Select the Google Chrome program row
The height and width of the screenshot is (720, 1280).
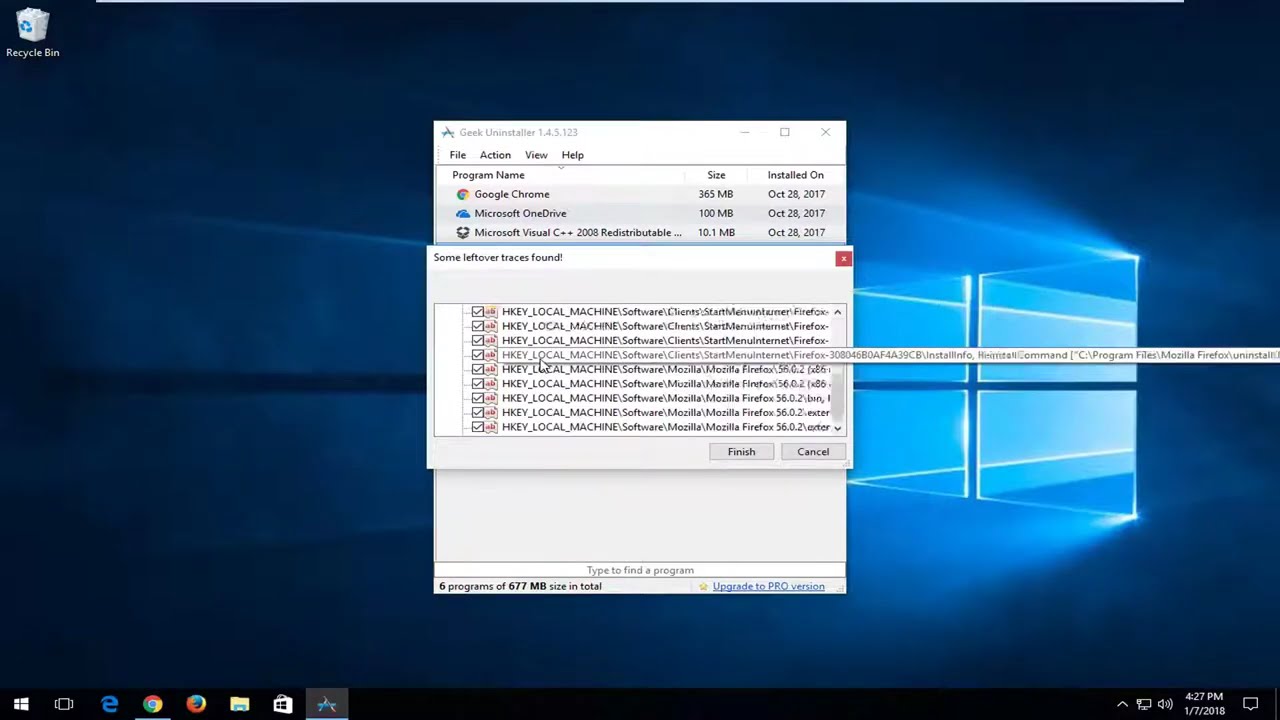640,194
